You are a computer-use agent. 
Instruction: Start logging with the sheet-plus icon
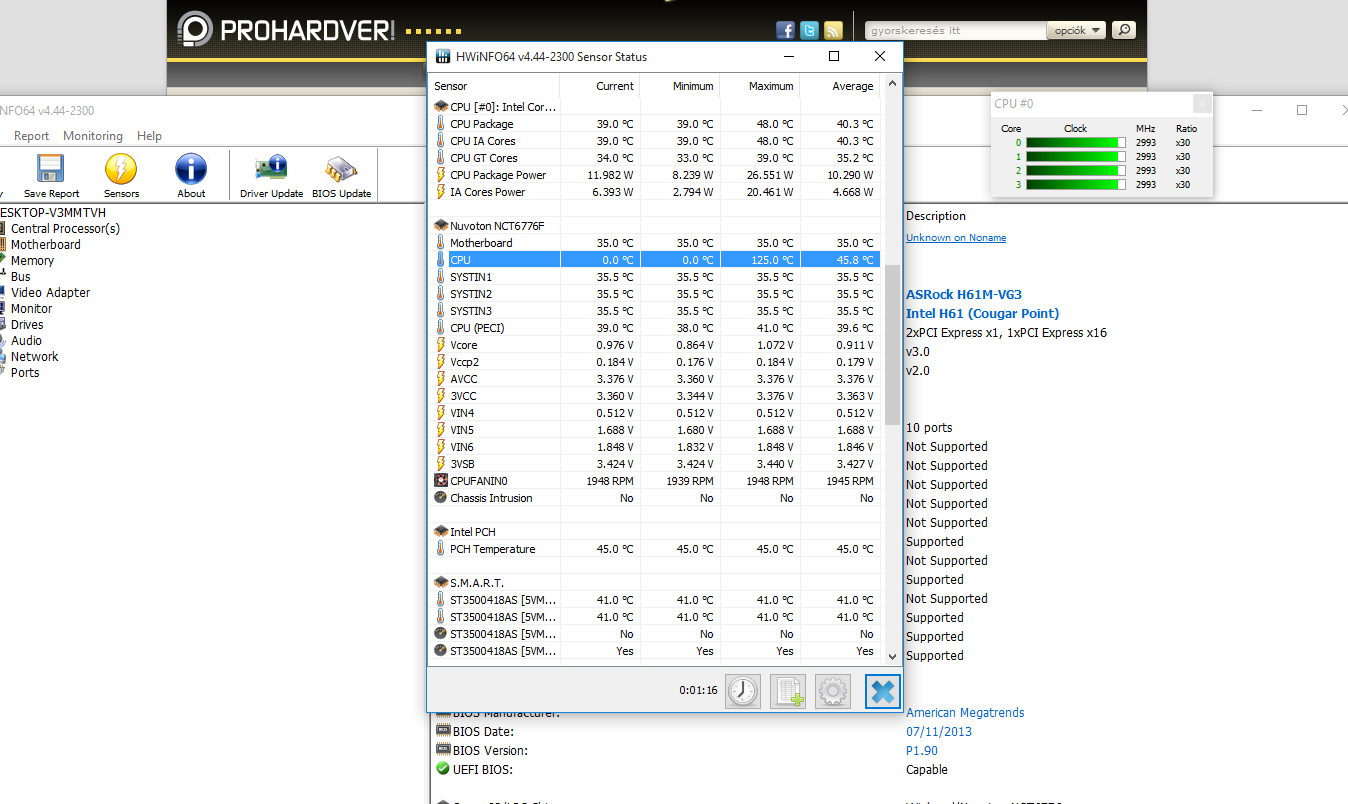click(788, 691)
